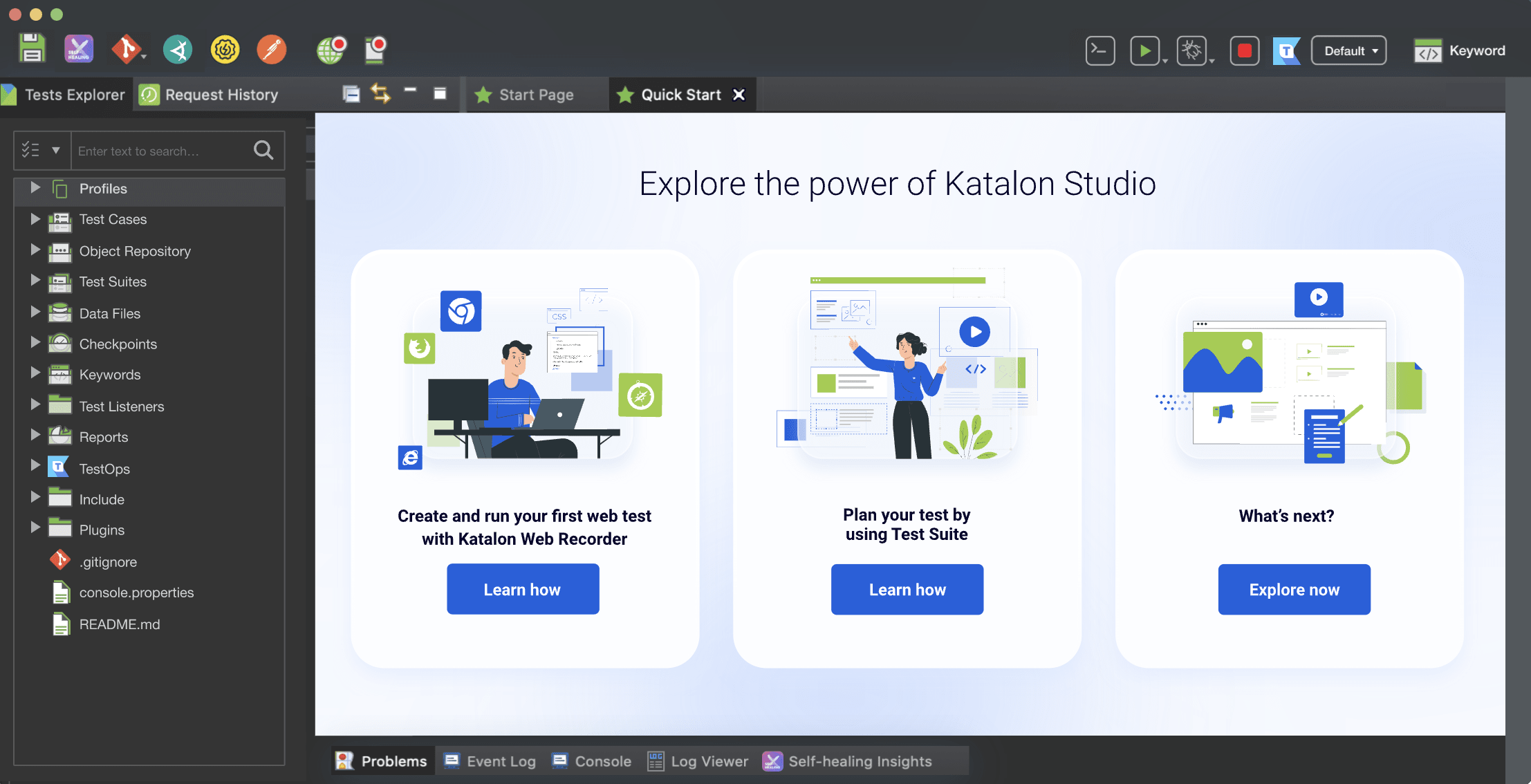
Task: Expand the Test Cases tree node
Action: [x=35, y=219]
